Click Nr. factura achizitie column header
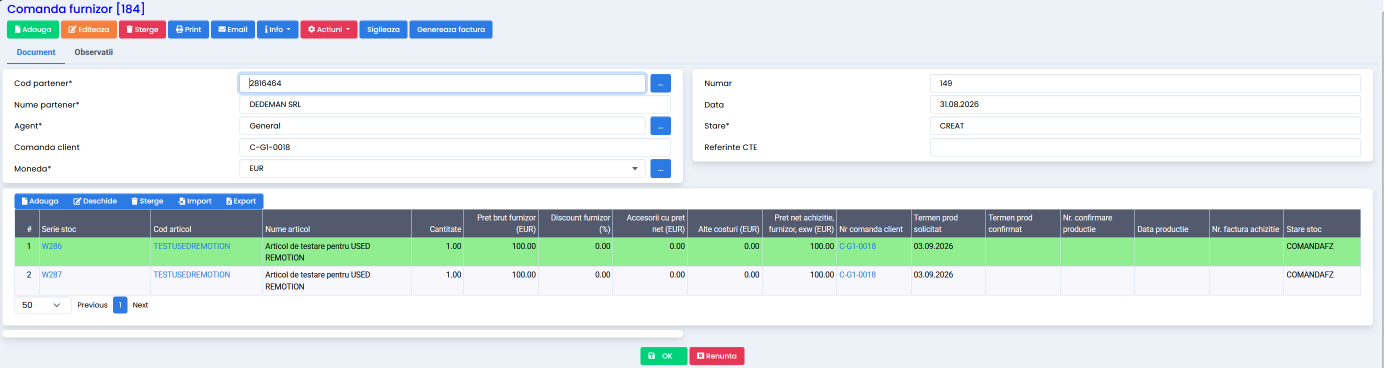Viewport: 1384px width, 368px height. coord(1246,223)
